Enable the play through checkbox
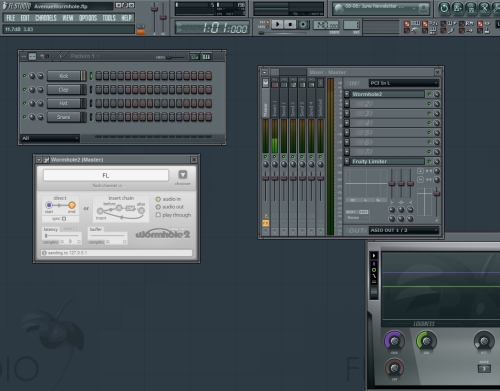 pos(158,215)
